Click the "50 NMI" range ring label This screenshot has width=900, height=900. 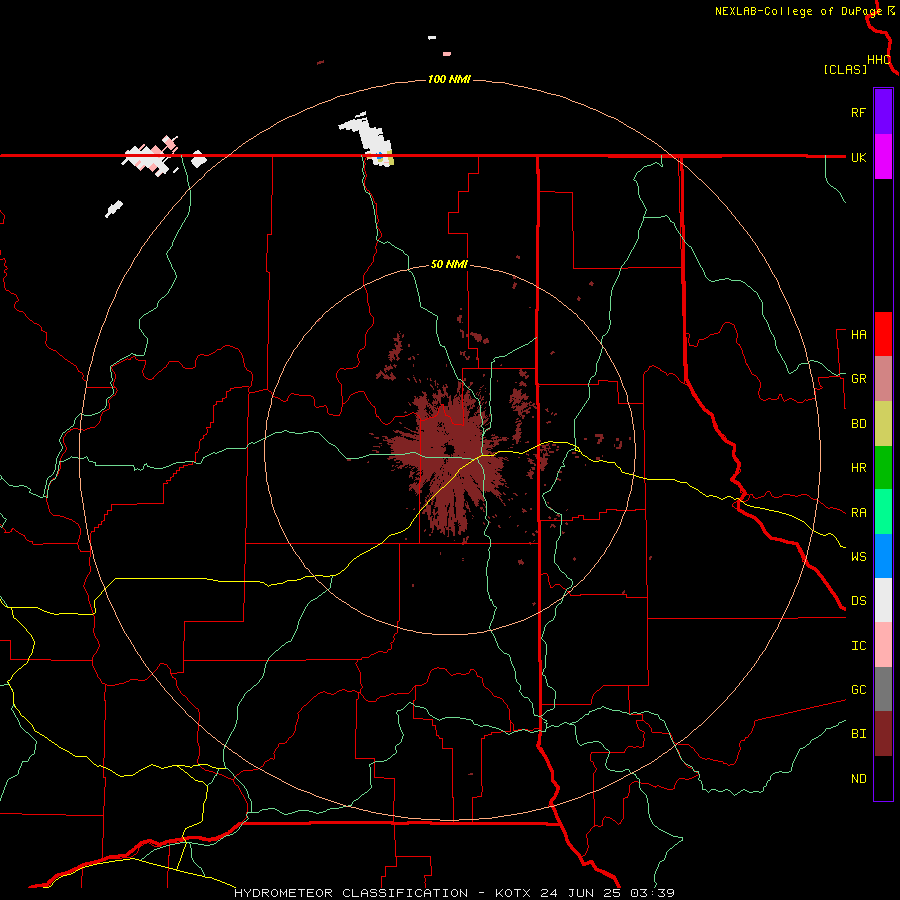pyautogui.click(x=449, y=265)
